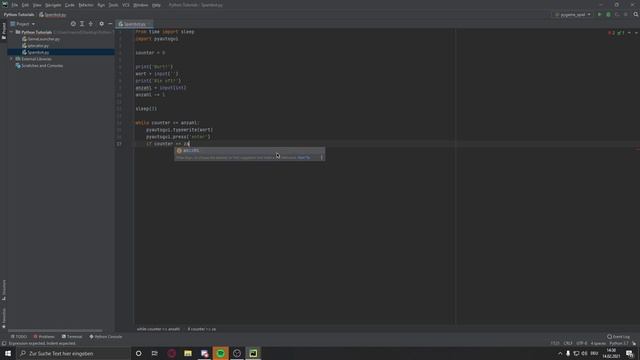Click the line separator CRLF status widget
This screenshot has width=640, height=360.
click(568, 343)
